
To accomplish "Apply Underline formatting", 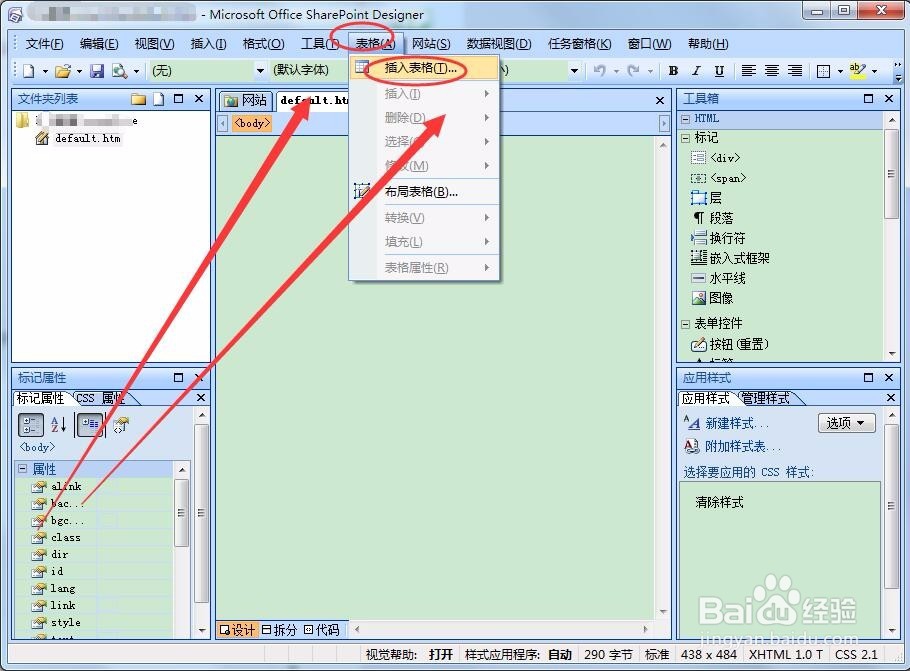I will [719, 71].
